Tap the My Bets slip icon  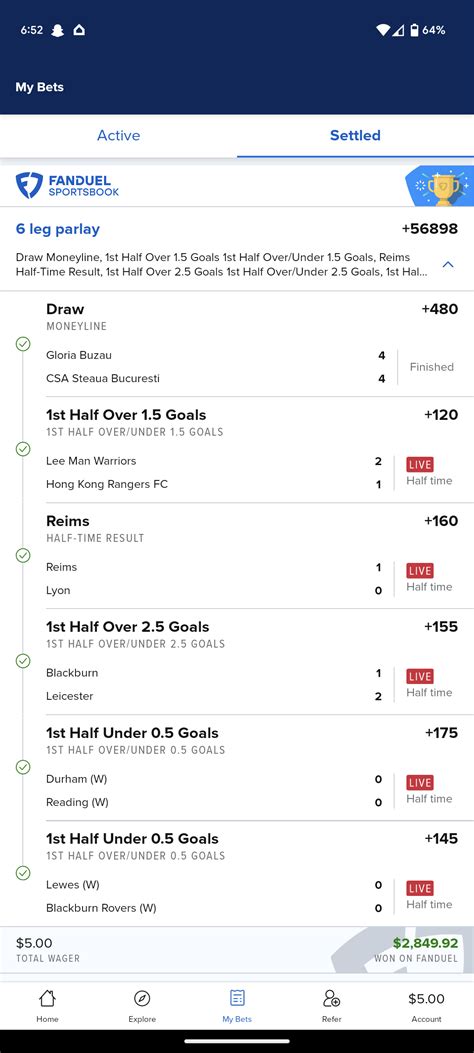point(237,998)
